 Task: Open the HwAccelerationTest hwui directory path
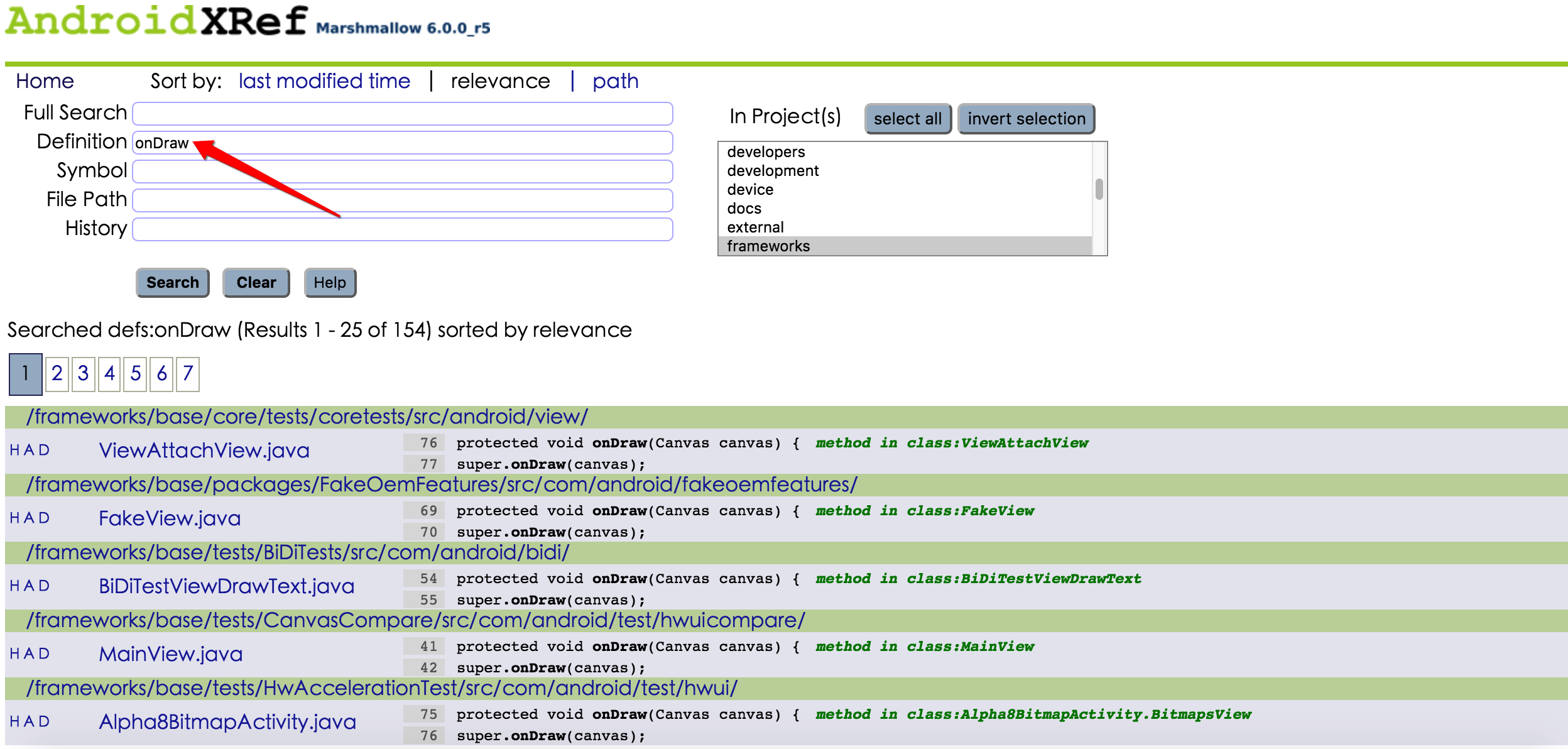(x=382, y=688)
